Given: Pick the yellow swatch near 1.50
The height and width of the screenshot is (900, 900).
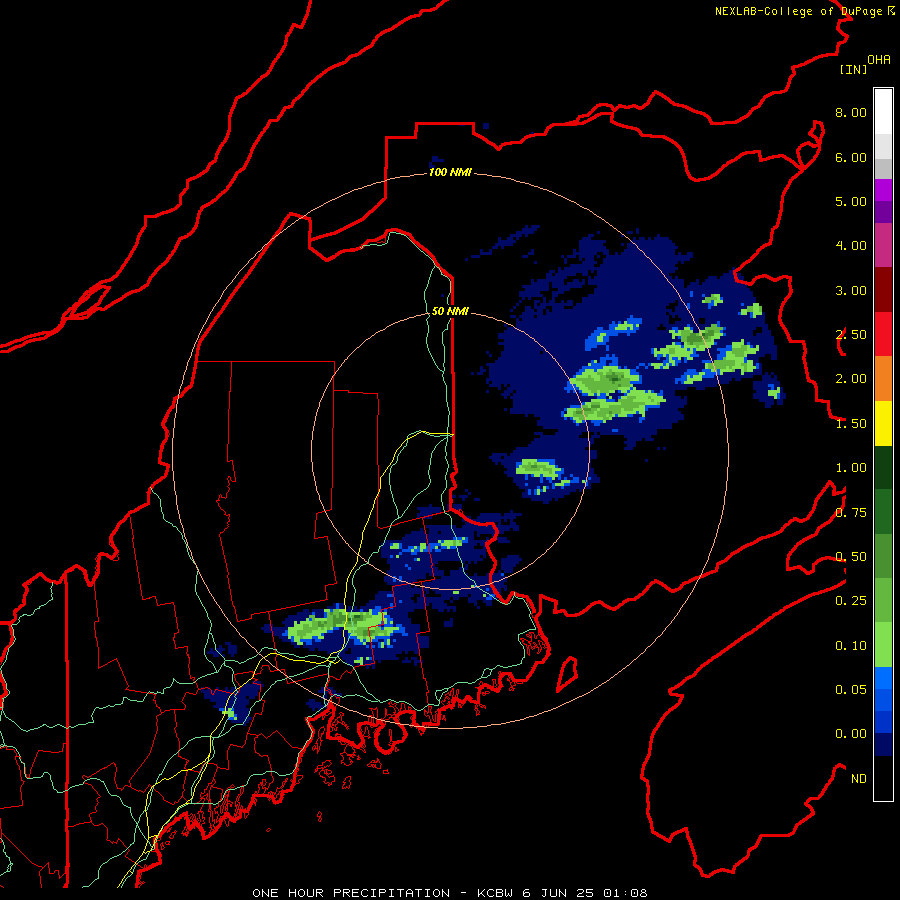Looking at the screenshot, I should coord(883,423).
